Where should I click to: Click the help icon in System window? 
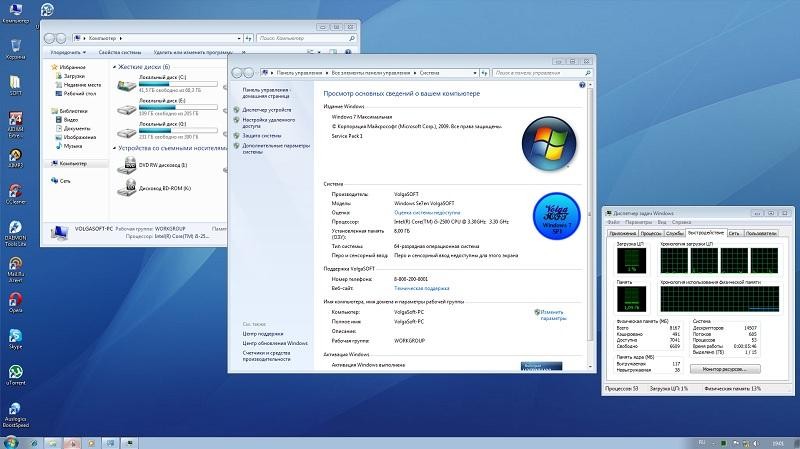tap(582, 85)
